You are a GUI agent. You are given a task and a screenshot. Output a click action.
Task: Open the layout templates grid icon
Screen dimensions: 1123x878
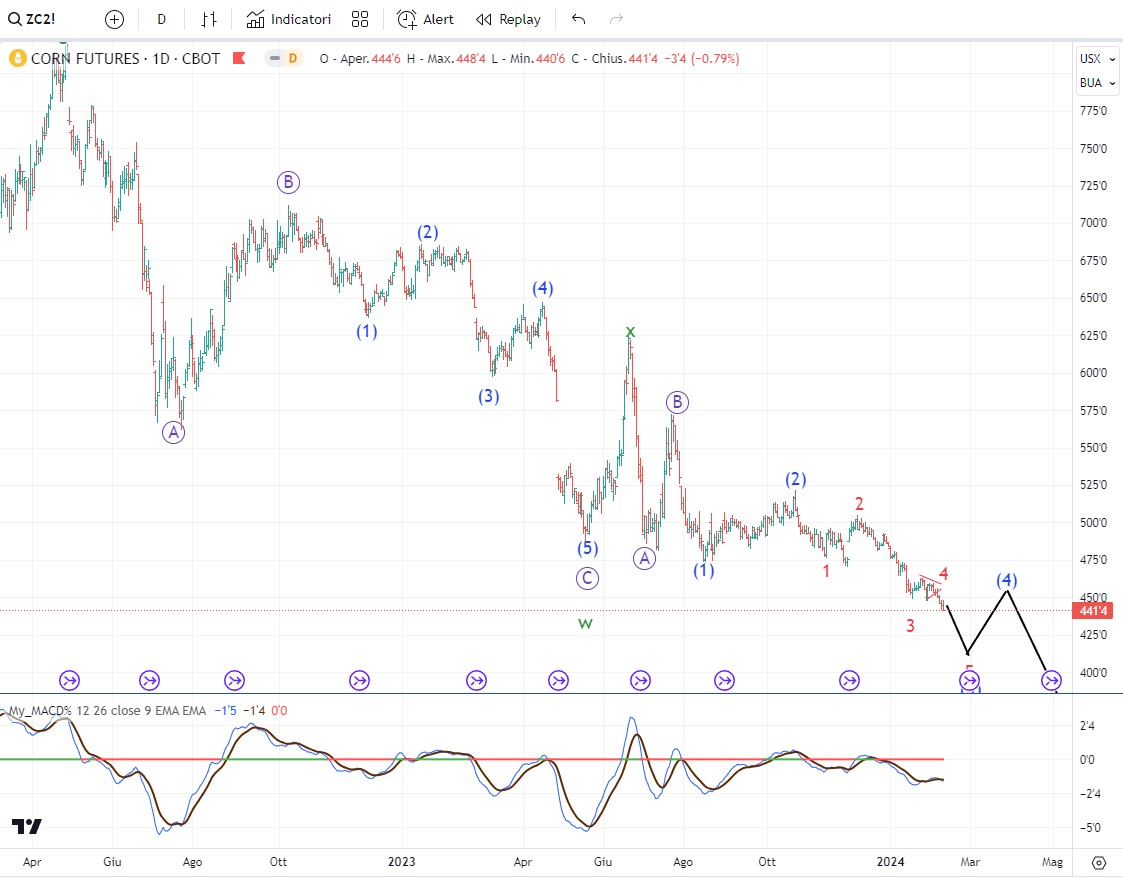(360, 19)
